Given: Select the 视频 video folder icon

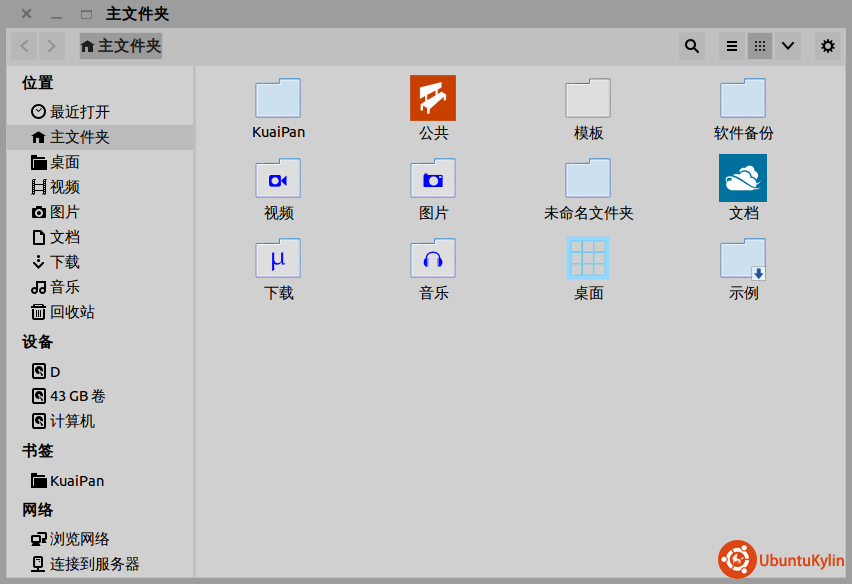Looking at the screenshot, I should (x=278, y=178).
